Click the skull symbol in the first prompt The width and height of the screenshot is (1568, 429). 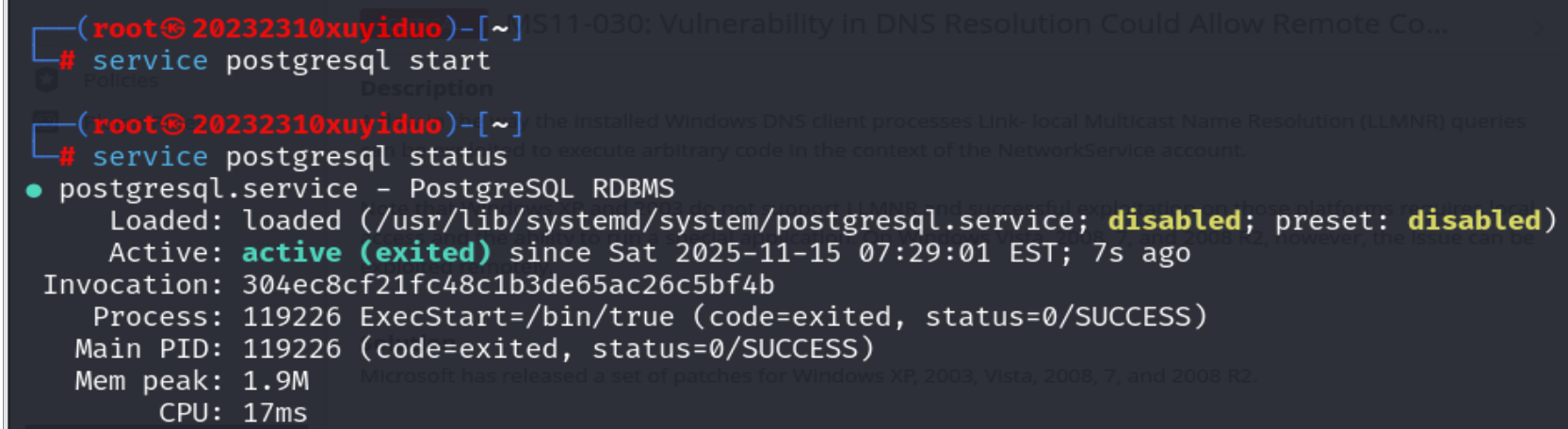click(x=173, y=29)
